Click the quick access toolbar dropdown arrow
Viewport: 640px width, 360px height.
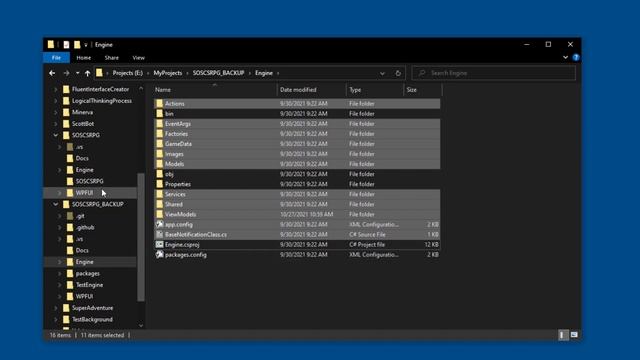pyautogui.click(x=86, y=45)
